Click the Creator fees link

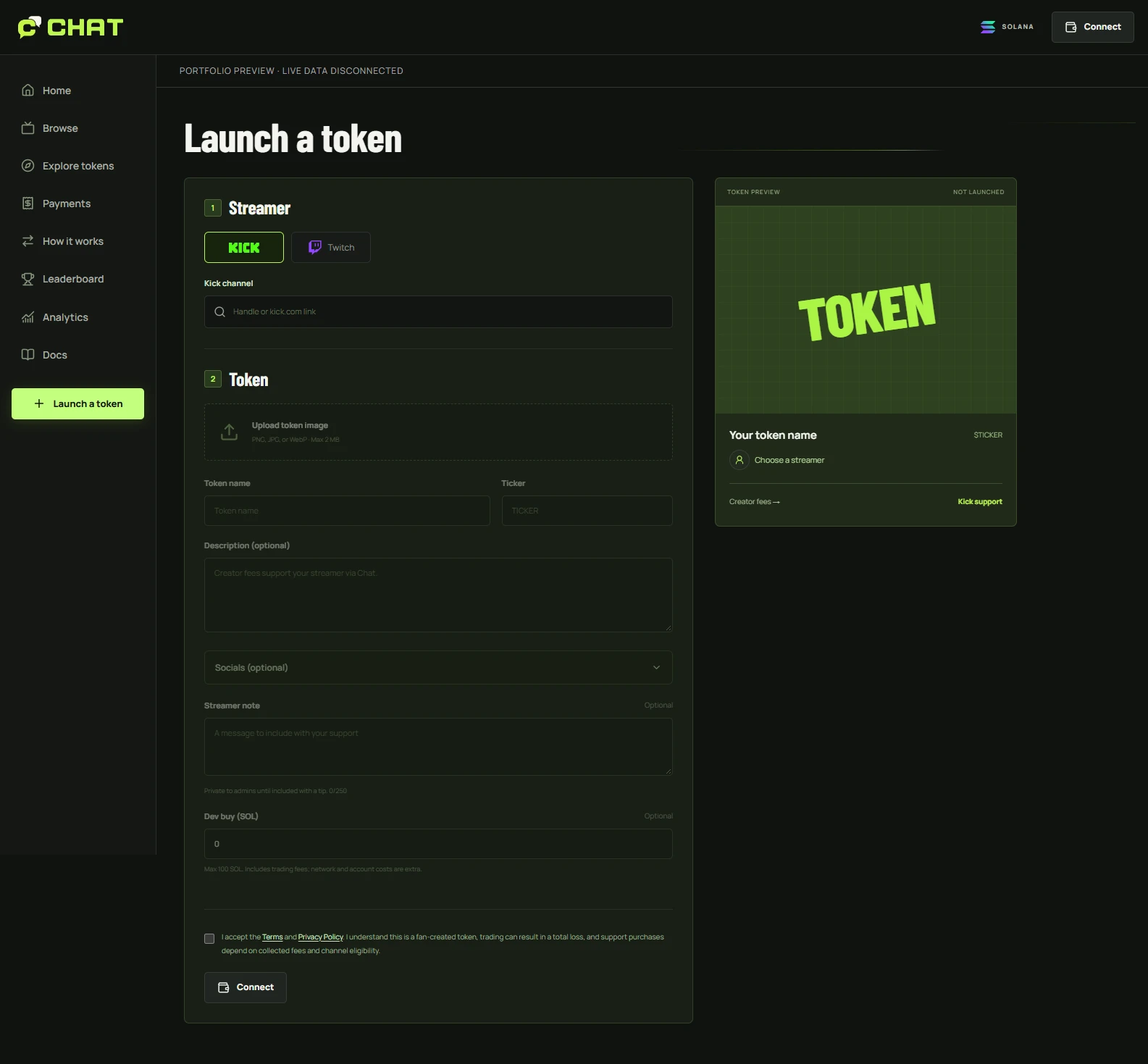[x=755, y=502]
